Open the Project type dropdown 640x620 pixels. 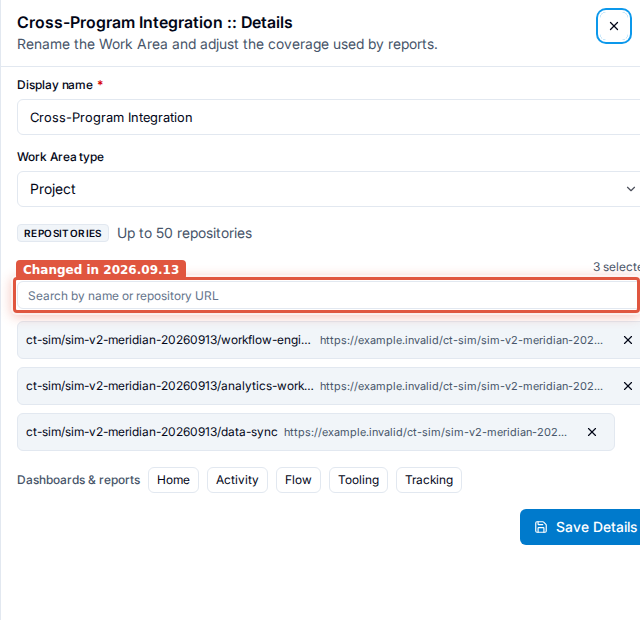click(329, 189)
